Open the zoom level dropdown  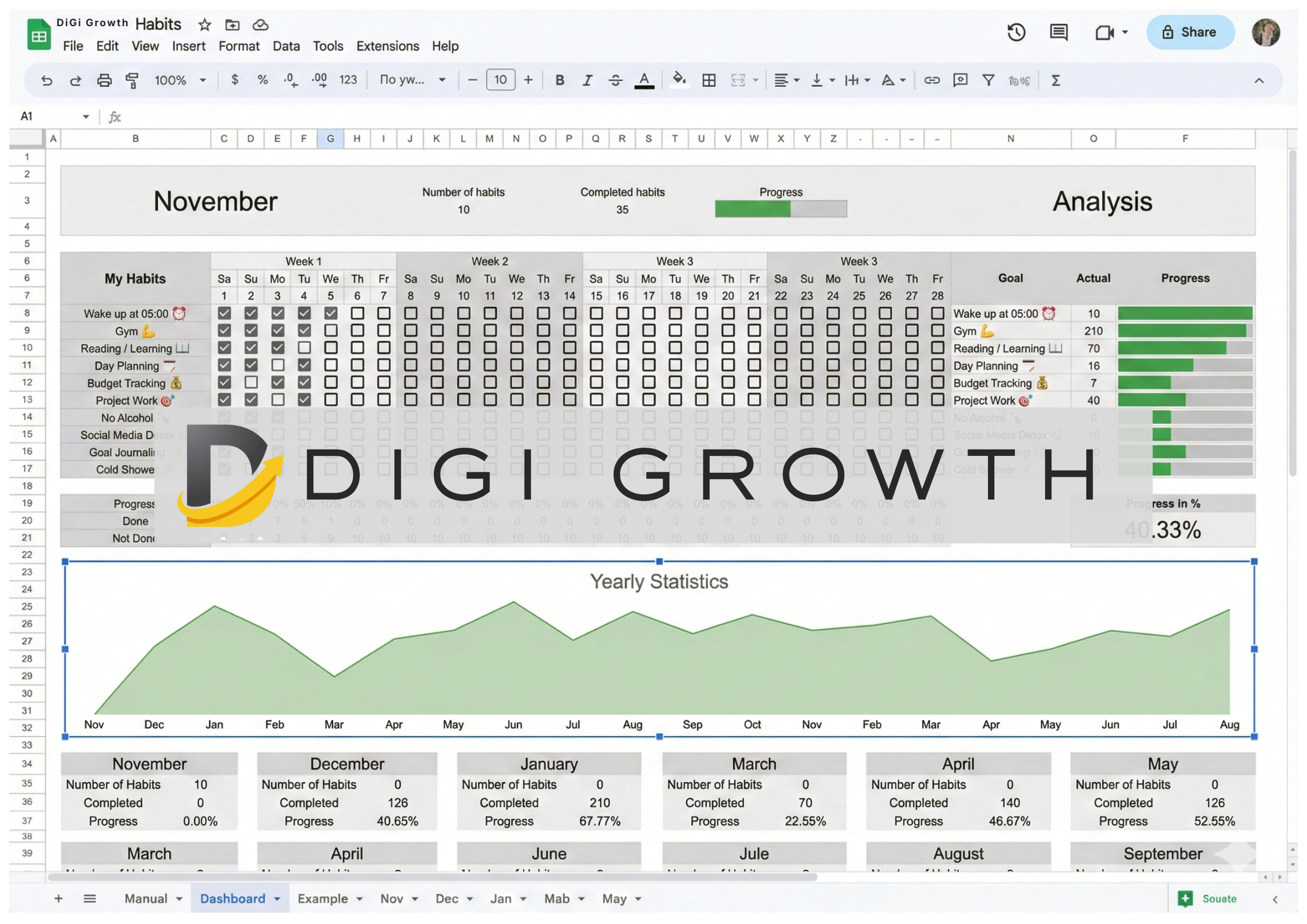(x=179, y=80)
